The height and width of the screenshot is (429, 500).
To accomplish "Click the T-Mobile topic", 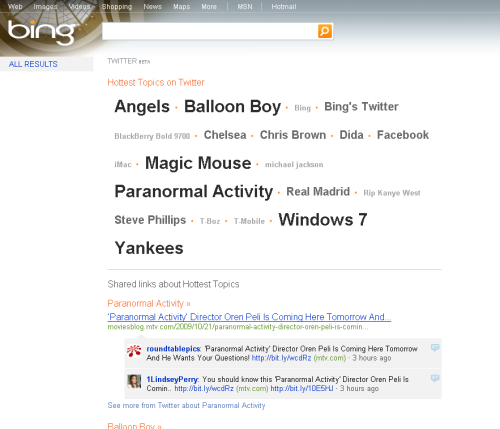I will pyautogui.click(x=249, y=221).
